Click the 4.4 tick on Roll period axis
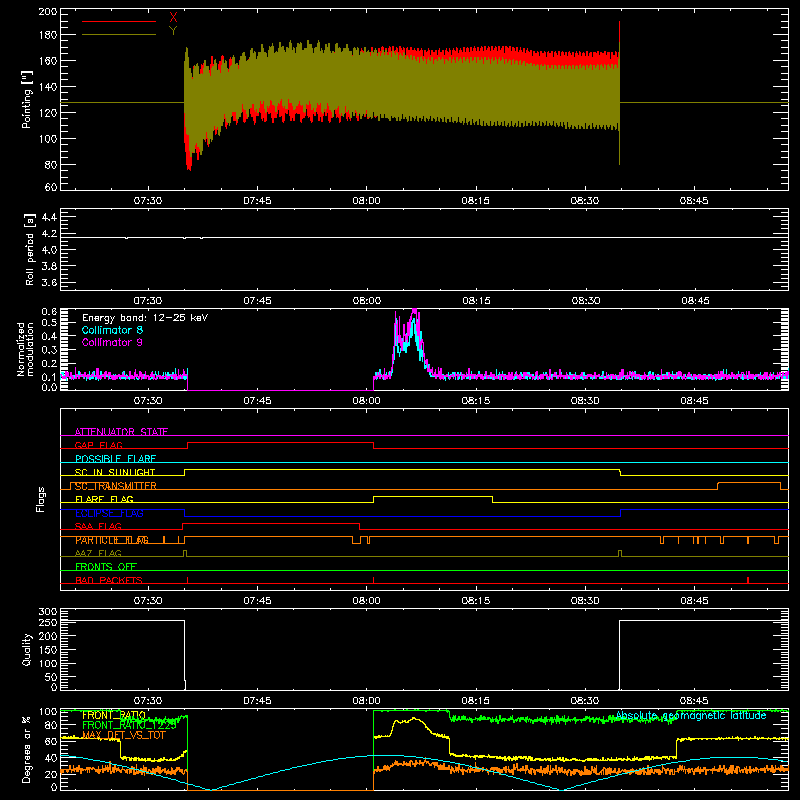 [49, 217]
